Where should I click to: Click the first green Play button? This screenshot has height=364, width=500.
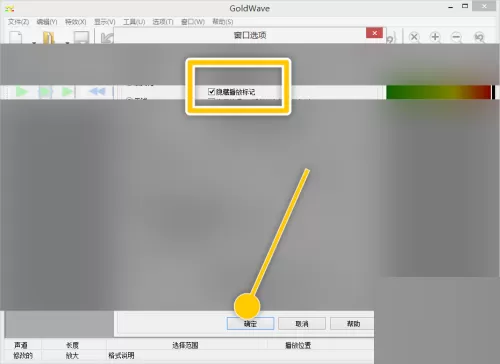click(x=22, y=91)
